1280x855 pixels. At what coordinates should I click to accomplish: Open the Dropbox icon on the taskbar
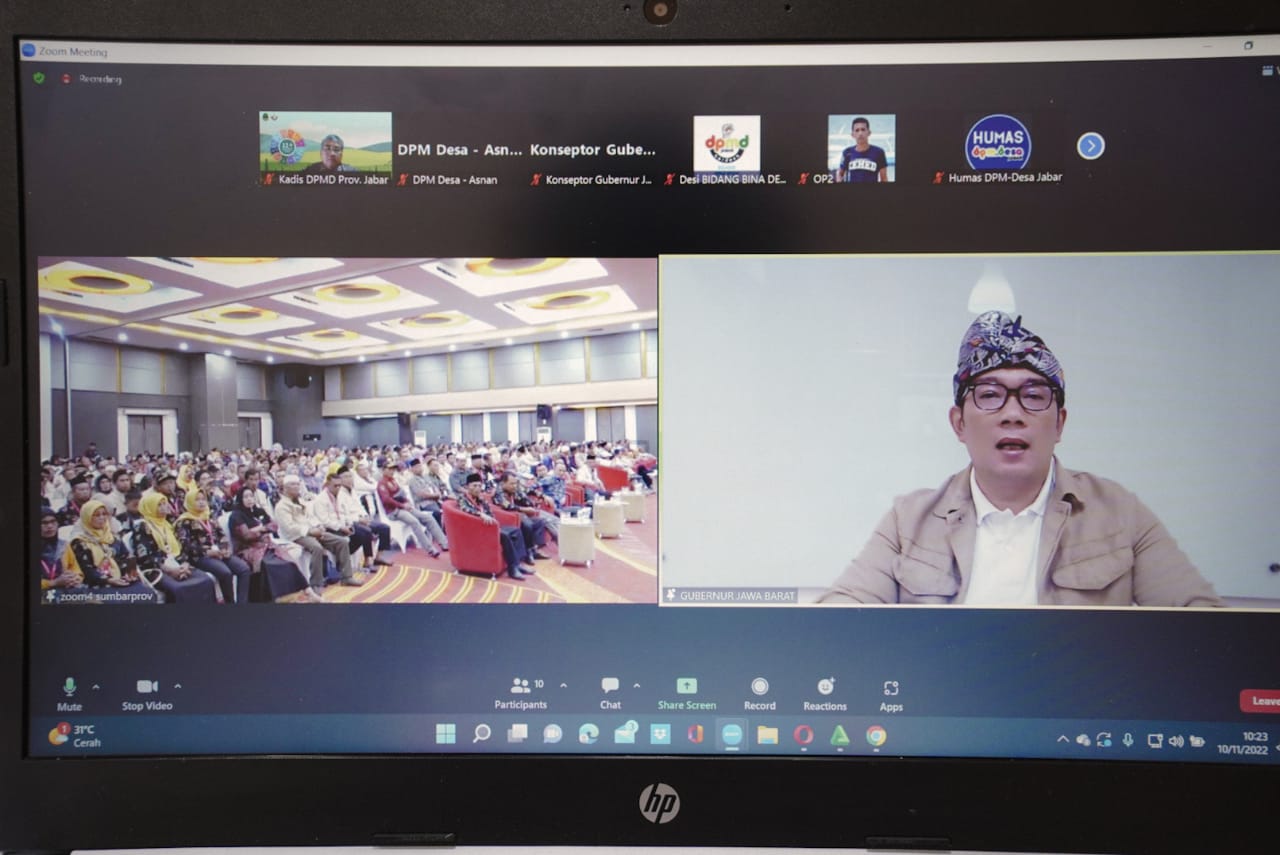pyautogui.click(x=660, y=735)
